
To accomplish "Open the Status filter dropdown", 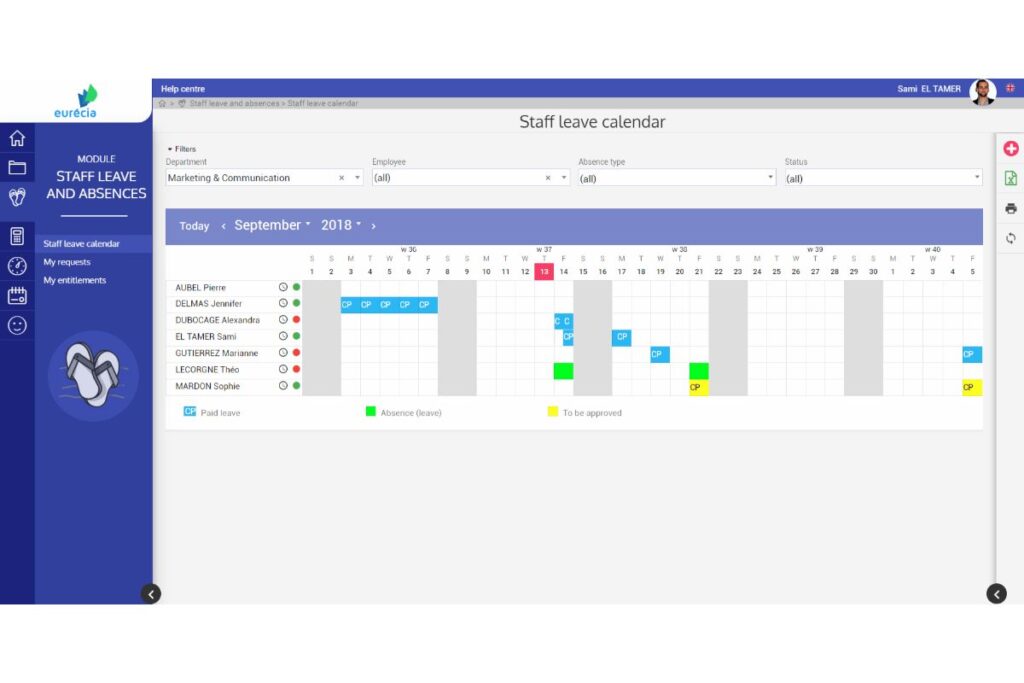I will click(883, 178).
